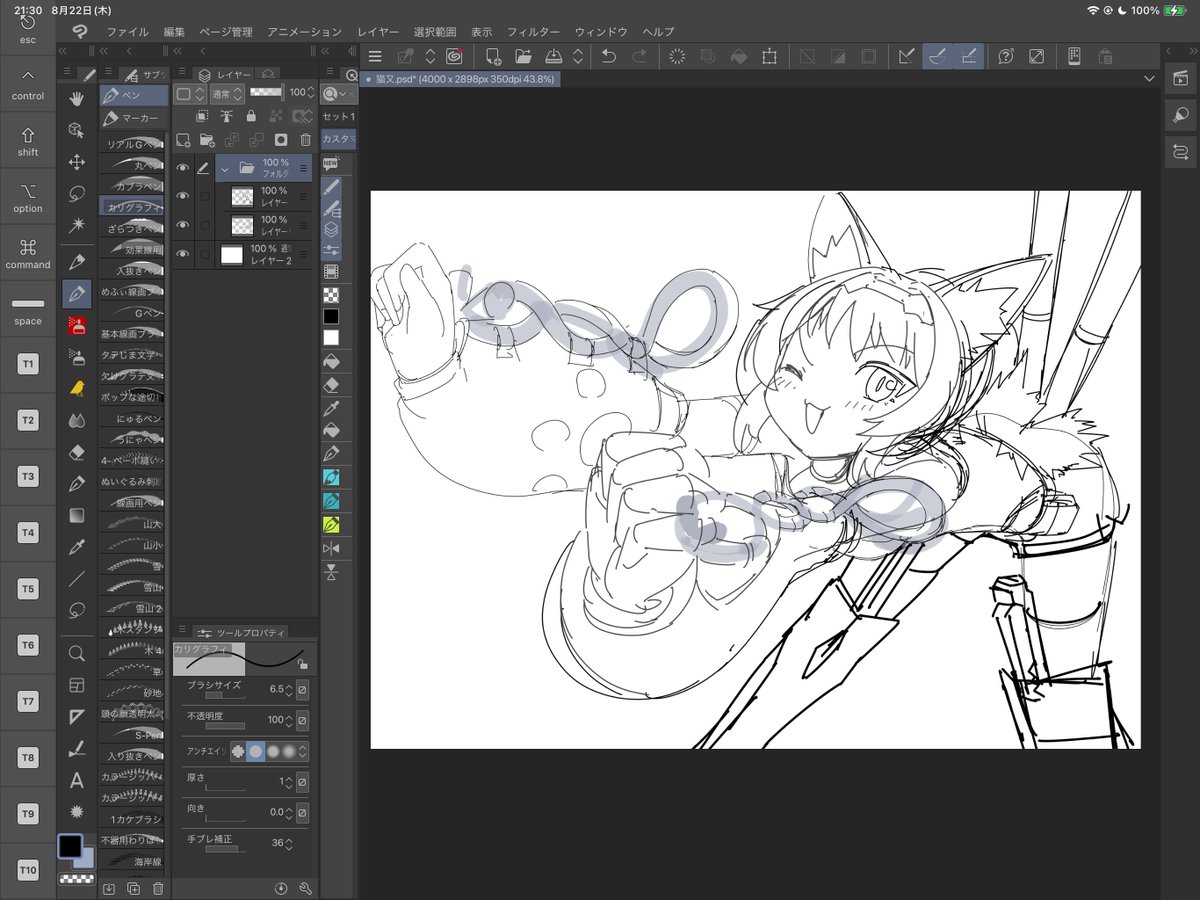Click the Redo arrow in command bar

point(639,57)
